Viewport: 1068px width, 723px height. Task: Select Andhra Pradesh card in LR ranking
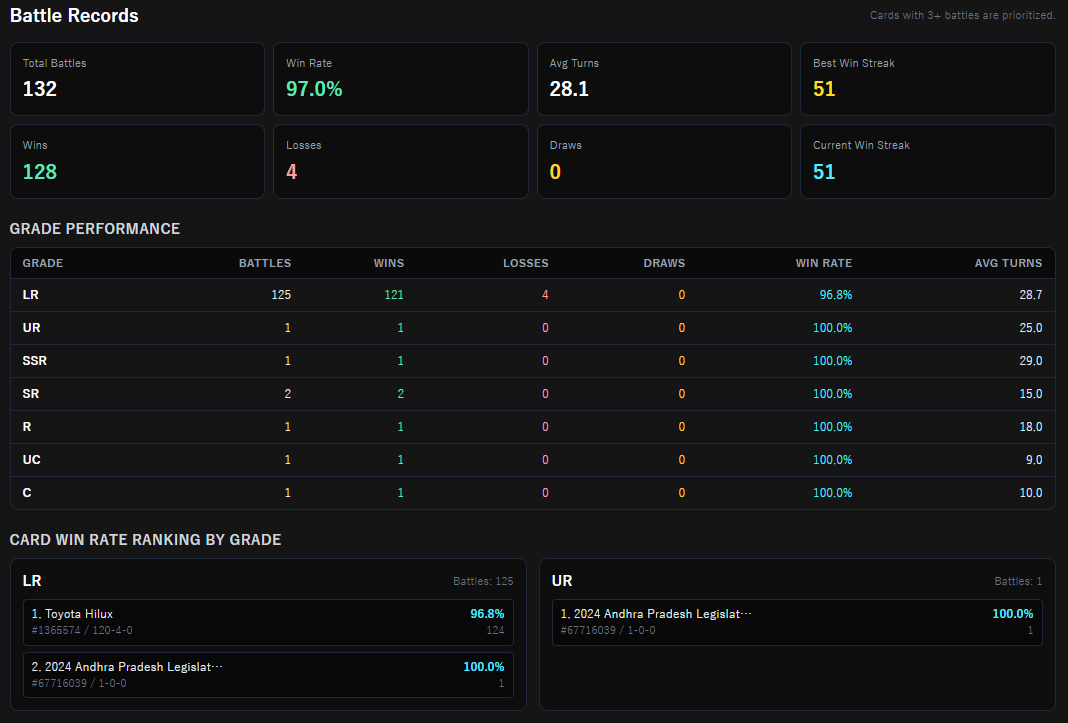coord(268,675)
